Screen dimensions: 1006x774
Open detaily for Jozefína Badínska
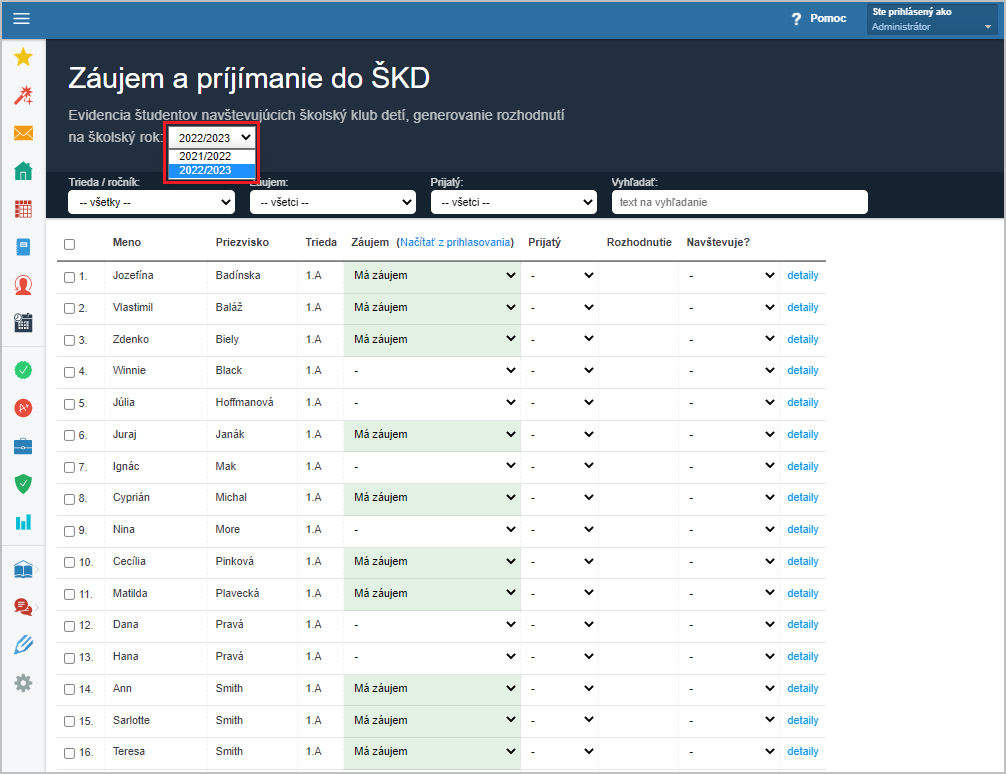803,275
